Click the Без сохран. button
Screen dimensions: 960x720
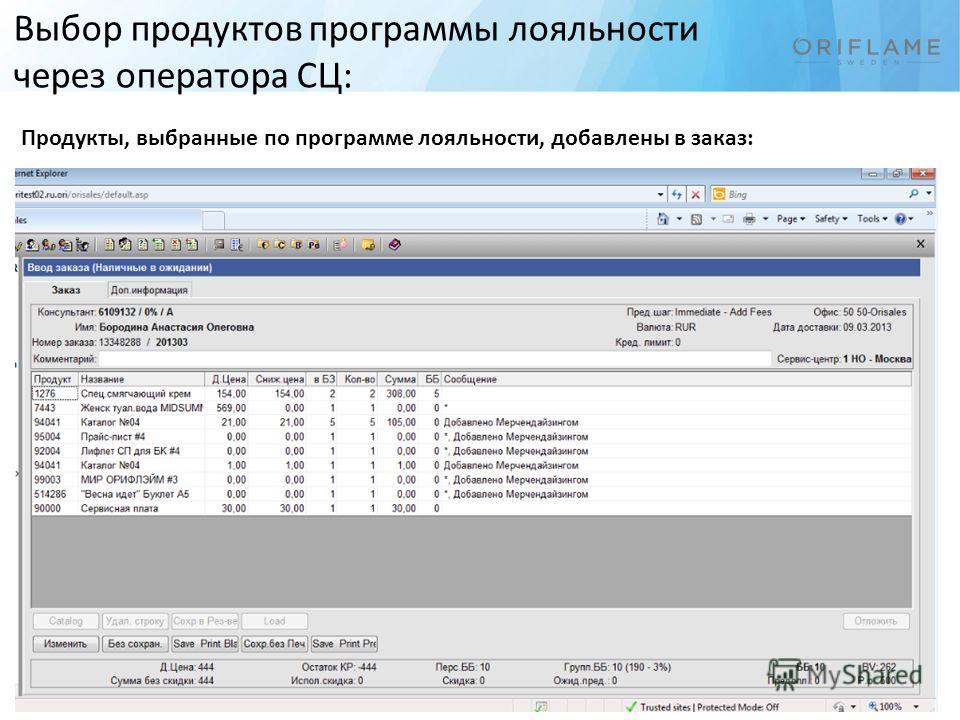pos(135,643)
